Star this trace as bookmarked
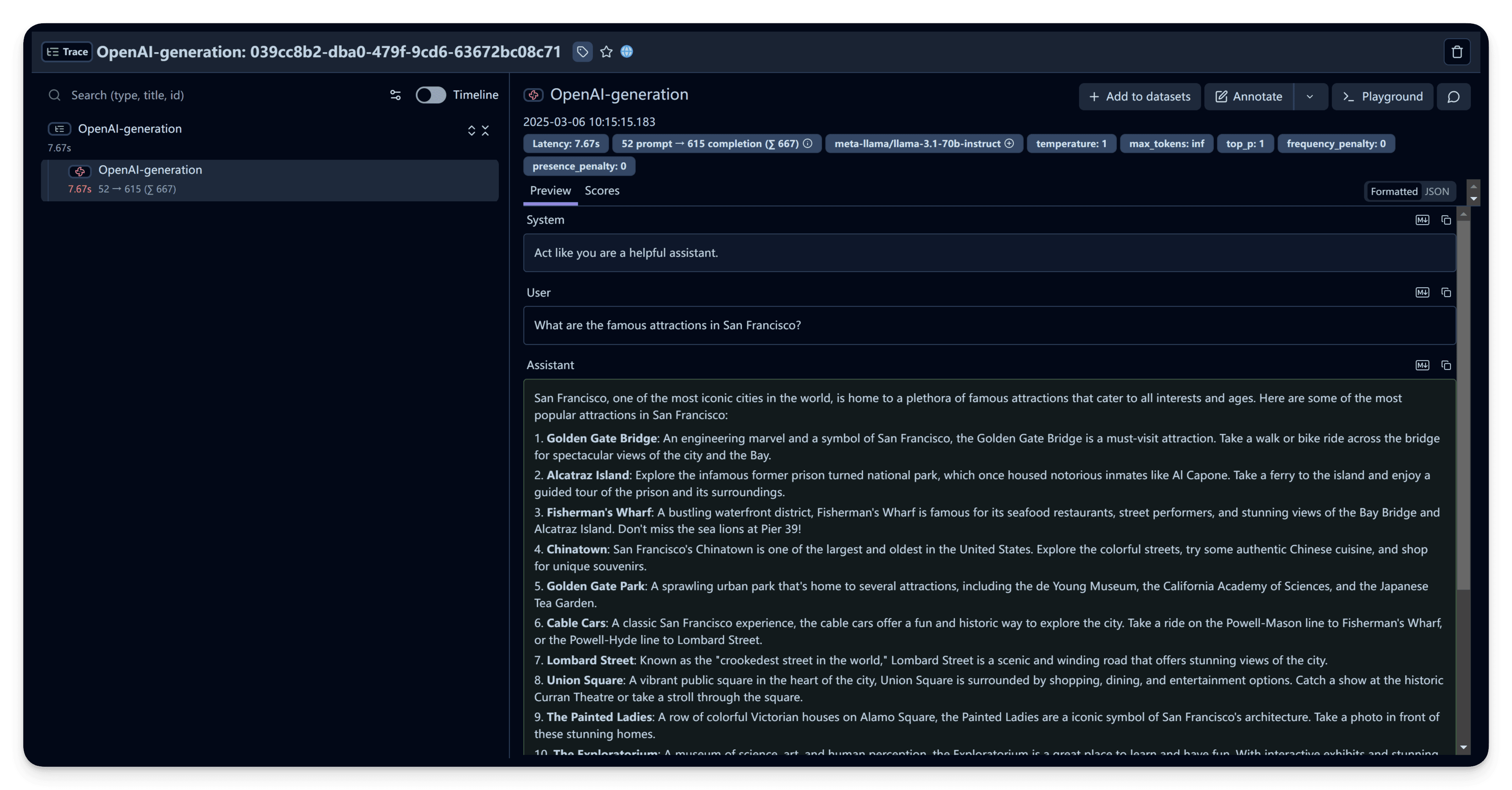This screenshot has width=1512, height=790. (606, 52)
